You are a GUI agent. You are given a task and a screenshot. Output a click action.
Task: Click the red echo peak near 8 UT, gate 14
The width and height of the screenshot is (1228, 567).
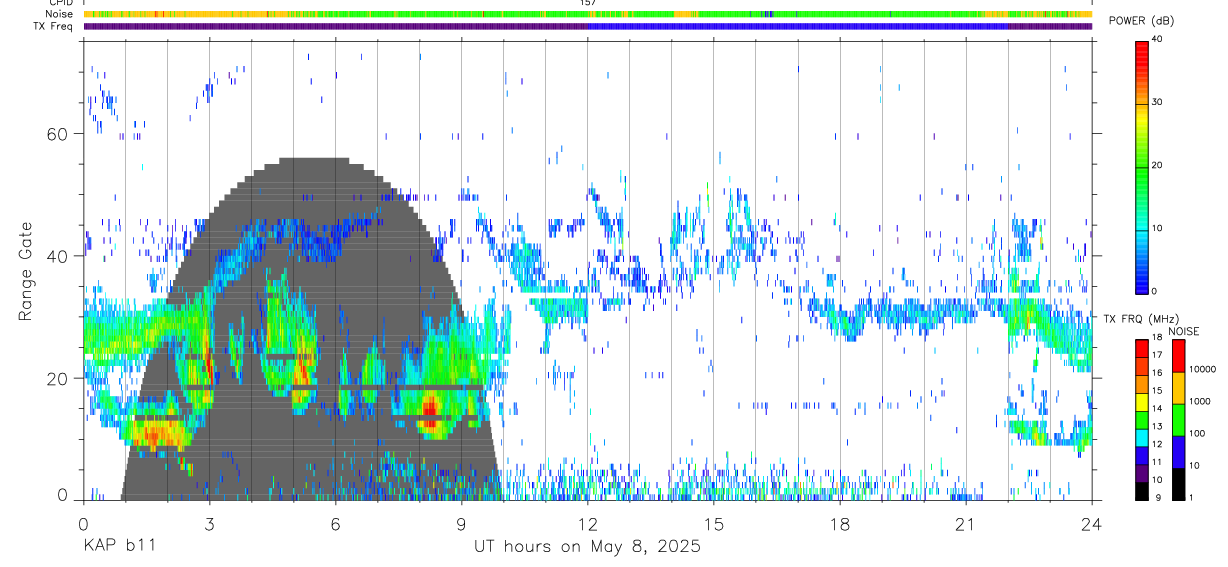tap(430, 410)
